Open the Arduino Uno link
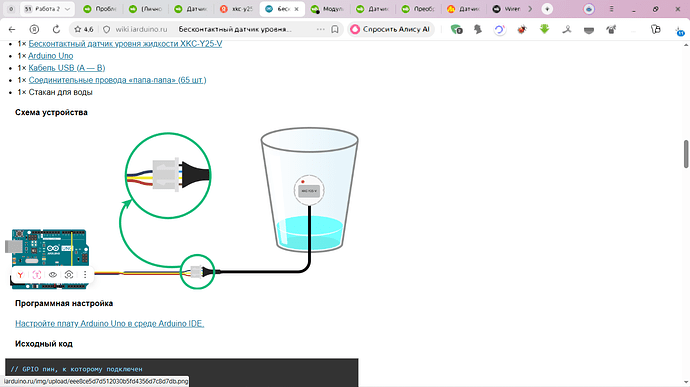Viewport: 690px width, 387px height. [51, 56]
